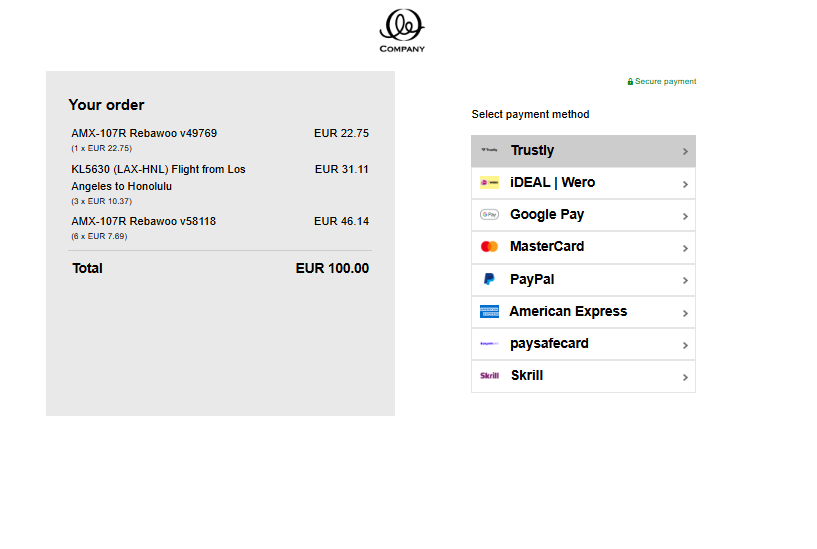The width and height of the screenshot is (817, 549).
Task: Open the iDEAL | Wero row chevron
Action: 685,184
